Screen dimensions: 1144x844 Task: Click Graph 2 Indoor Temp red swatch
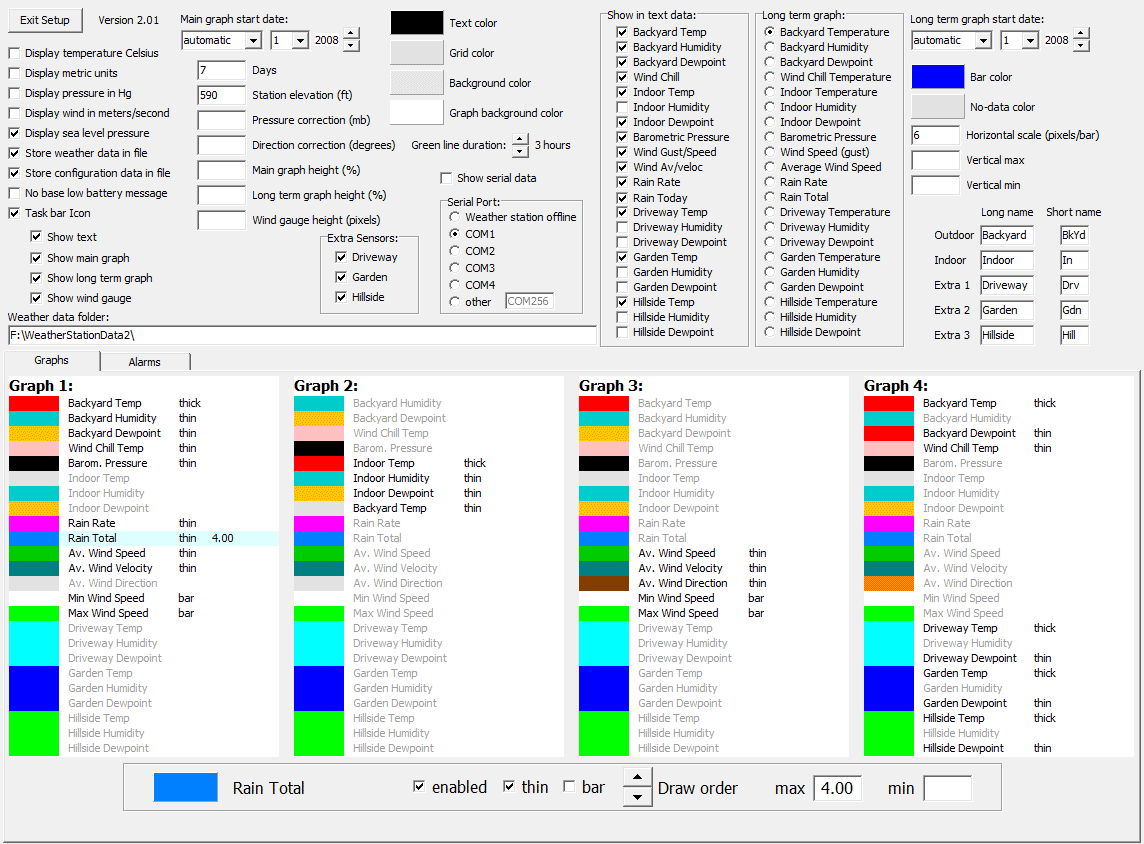click(x=319, y=463)
